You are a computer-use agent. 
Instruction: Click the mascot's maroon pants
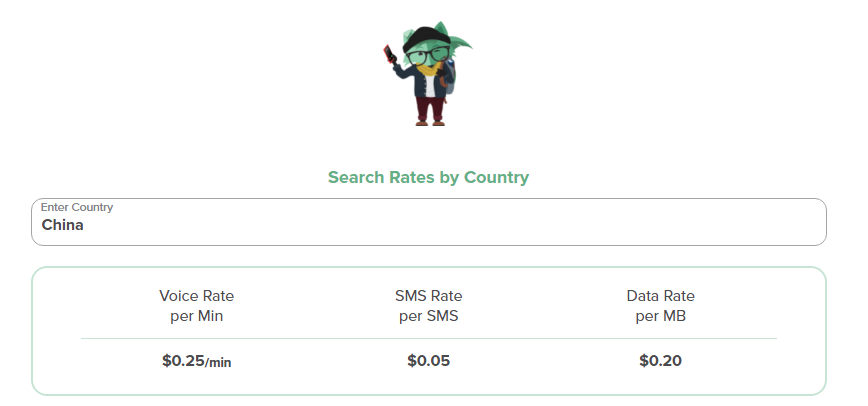click(x=429, y=104)
